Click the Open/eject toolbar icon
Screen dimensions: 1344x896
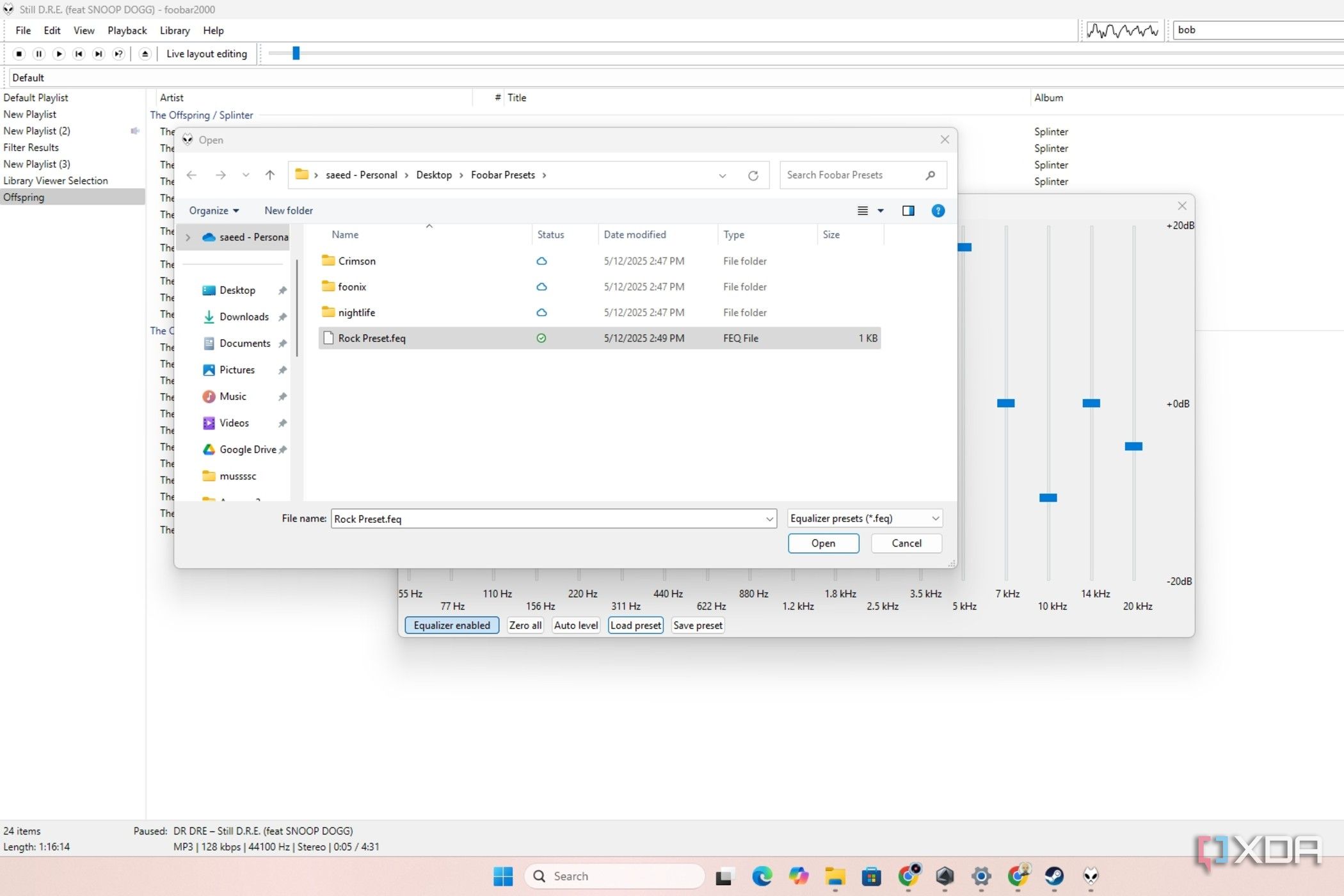point(145,54)
